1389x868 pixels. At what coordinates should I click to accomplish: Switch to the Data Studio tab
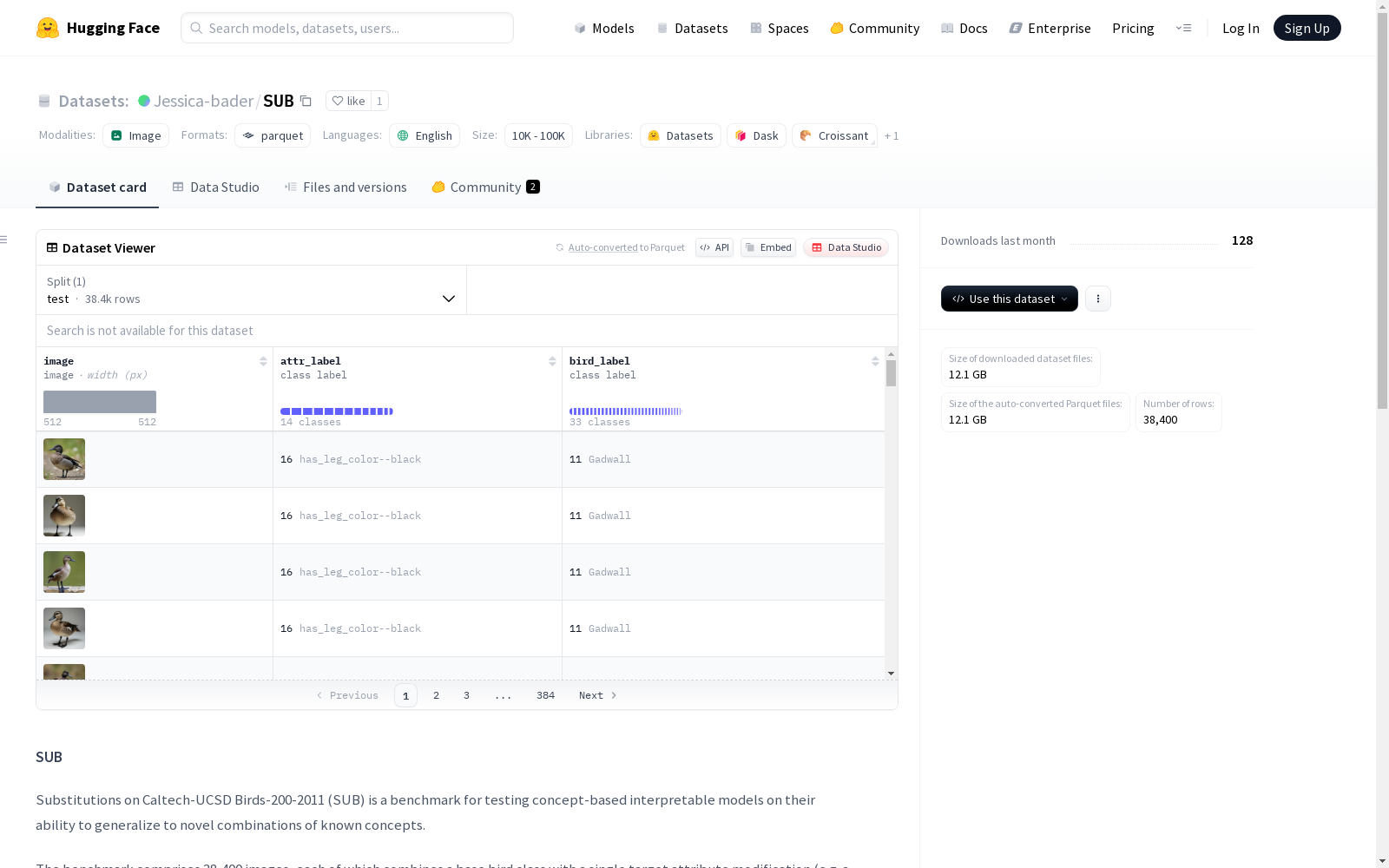(215, 187)
